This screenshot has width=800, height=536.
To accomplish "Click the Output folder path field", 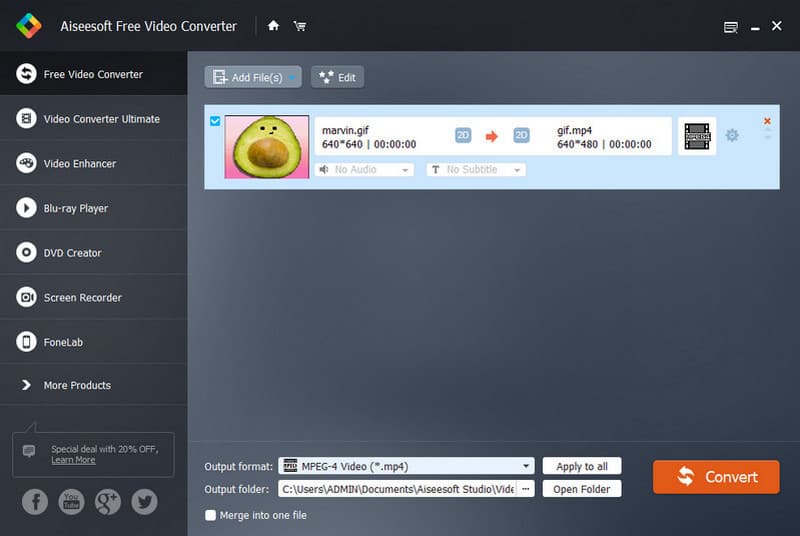I will (x=397, y=489).
